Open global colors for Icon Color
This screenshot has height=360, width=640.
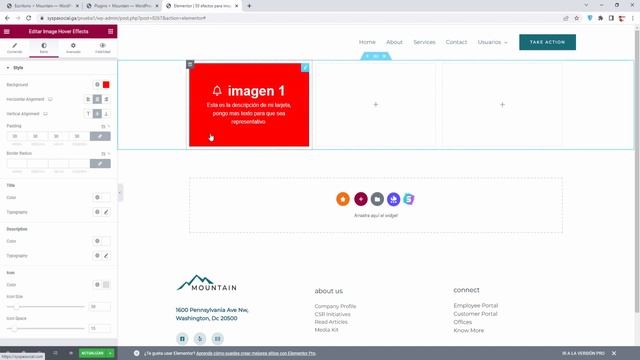(97, 284)
